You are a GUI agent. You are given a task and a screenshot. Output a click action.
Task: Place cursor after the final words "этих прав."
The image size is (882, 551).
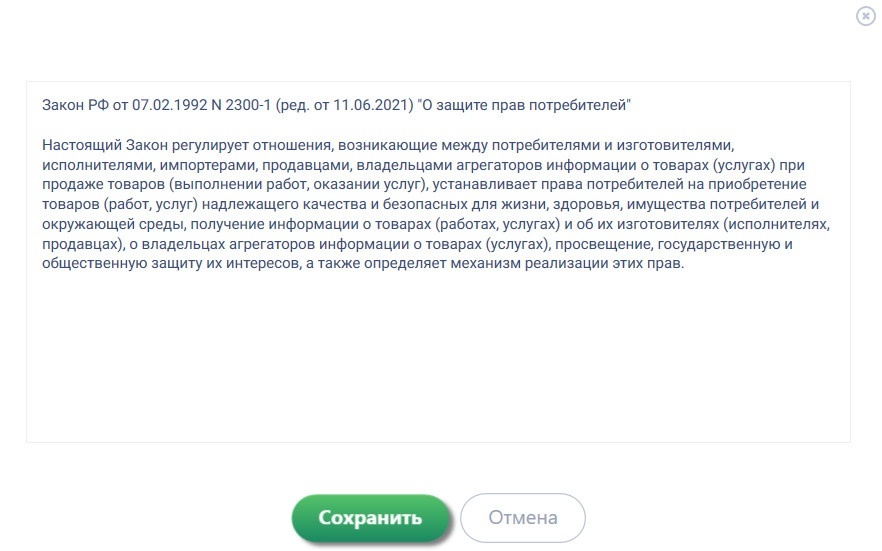pyautogui.click(x=685, y=264)
